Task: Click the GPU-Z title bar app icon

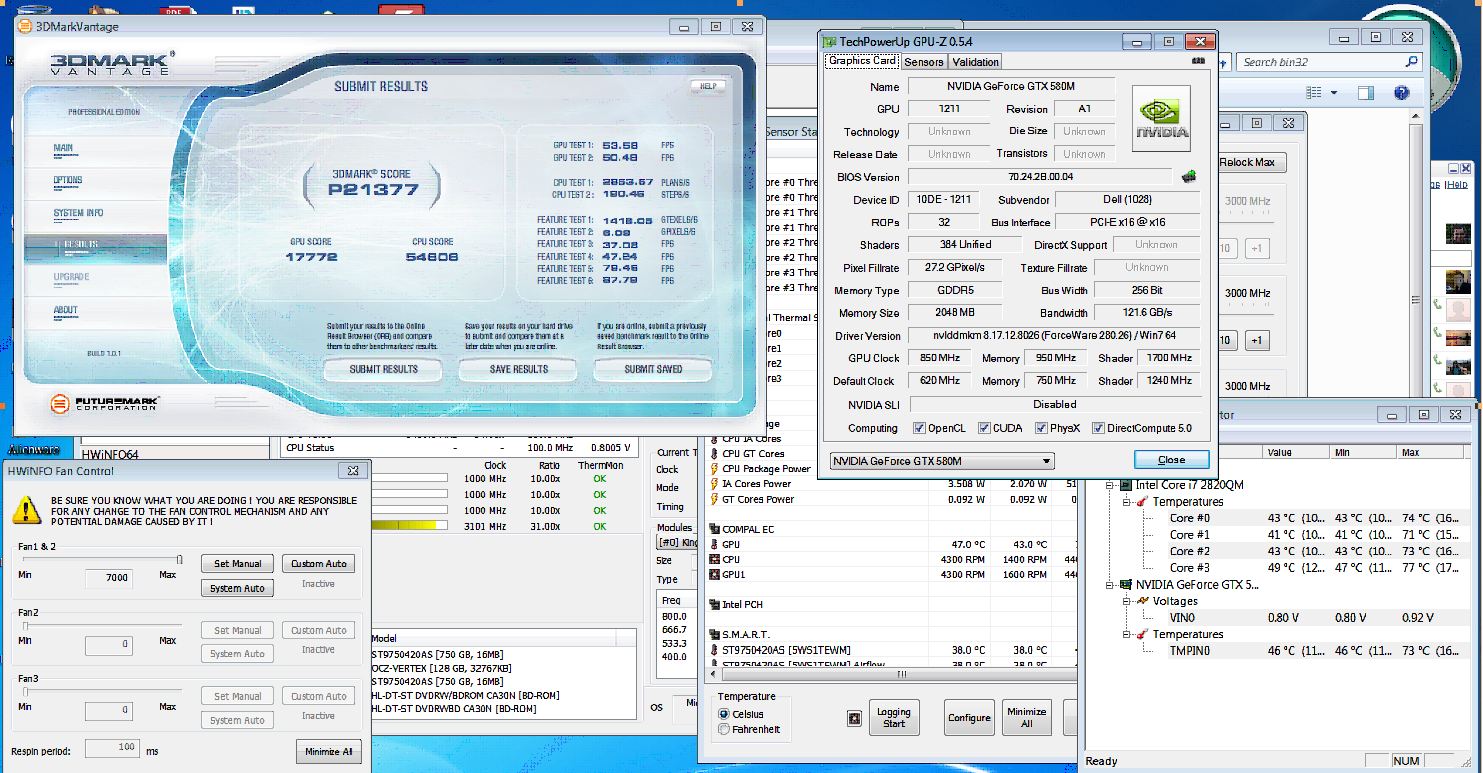Action: click(829, 42)
